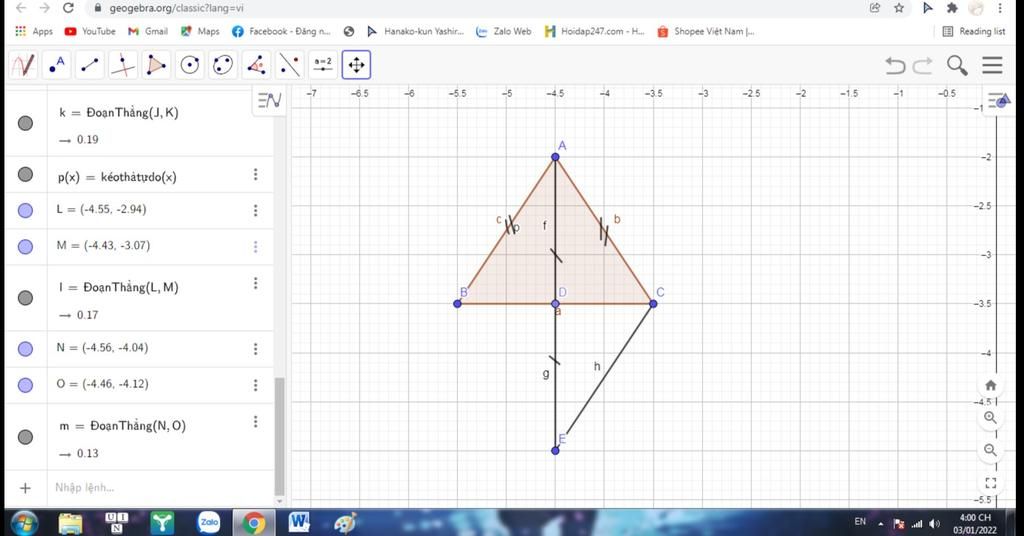Toggle visibility of segment k
Screen dimensions: 1024x536
pyautogui.click(x=25, y=123)
